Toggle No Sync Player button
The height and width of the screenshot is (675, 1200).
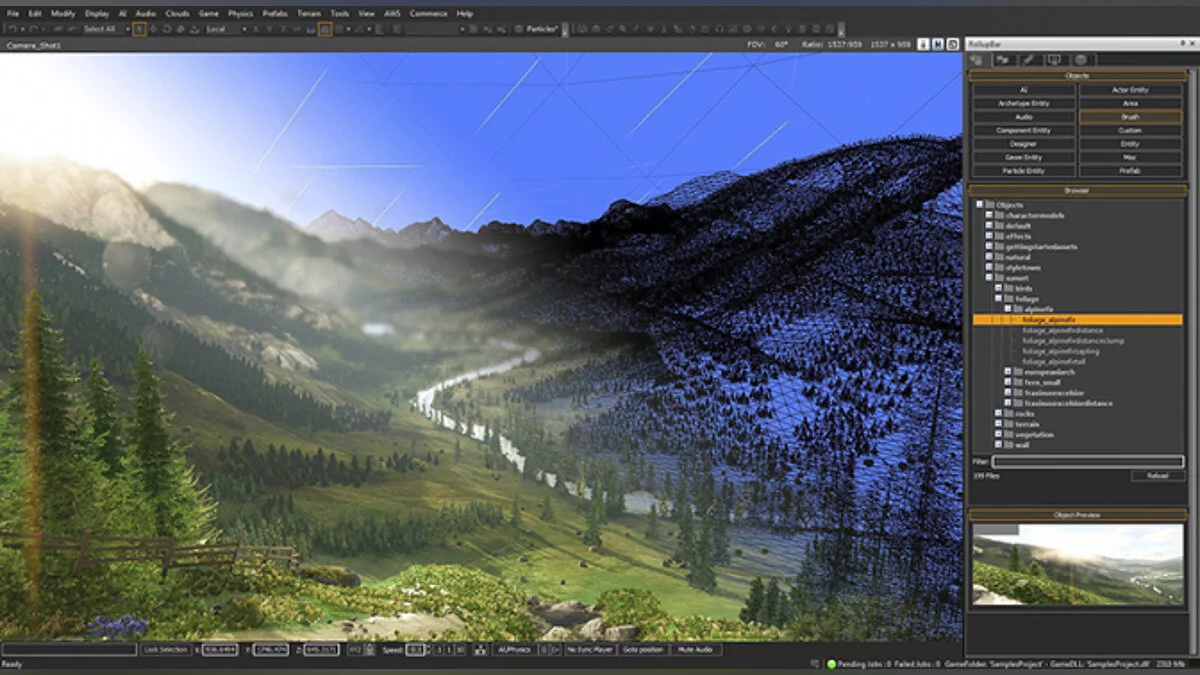pos(590,650)
